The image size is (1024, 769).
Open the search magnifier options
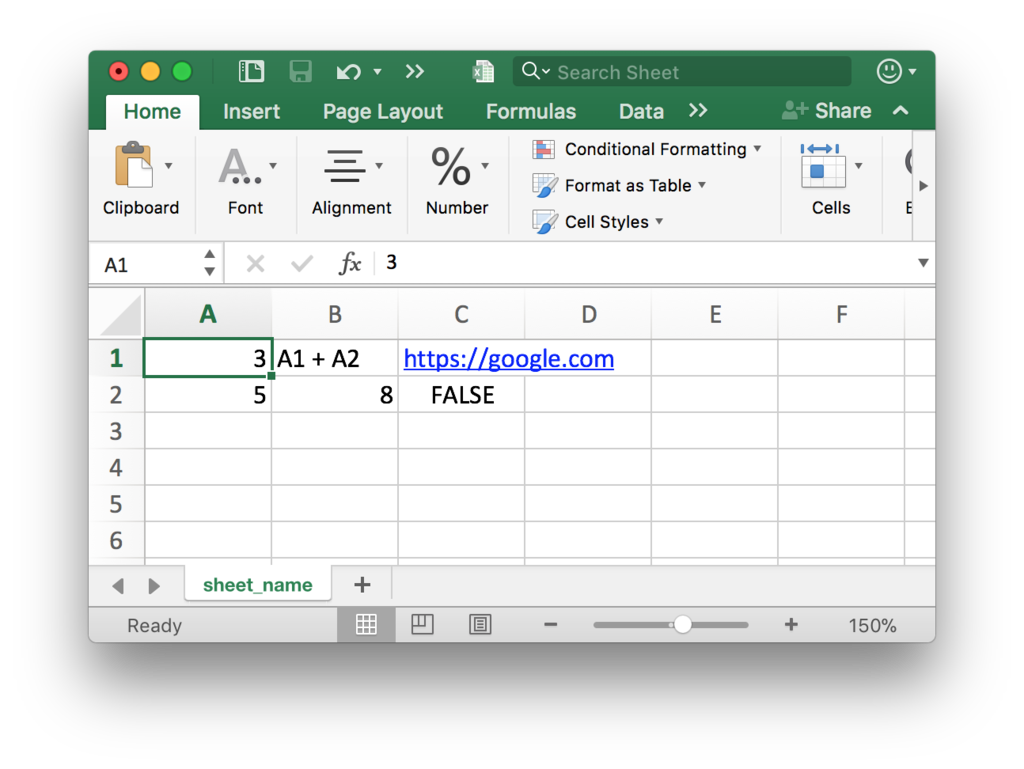tap(536, 71)
